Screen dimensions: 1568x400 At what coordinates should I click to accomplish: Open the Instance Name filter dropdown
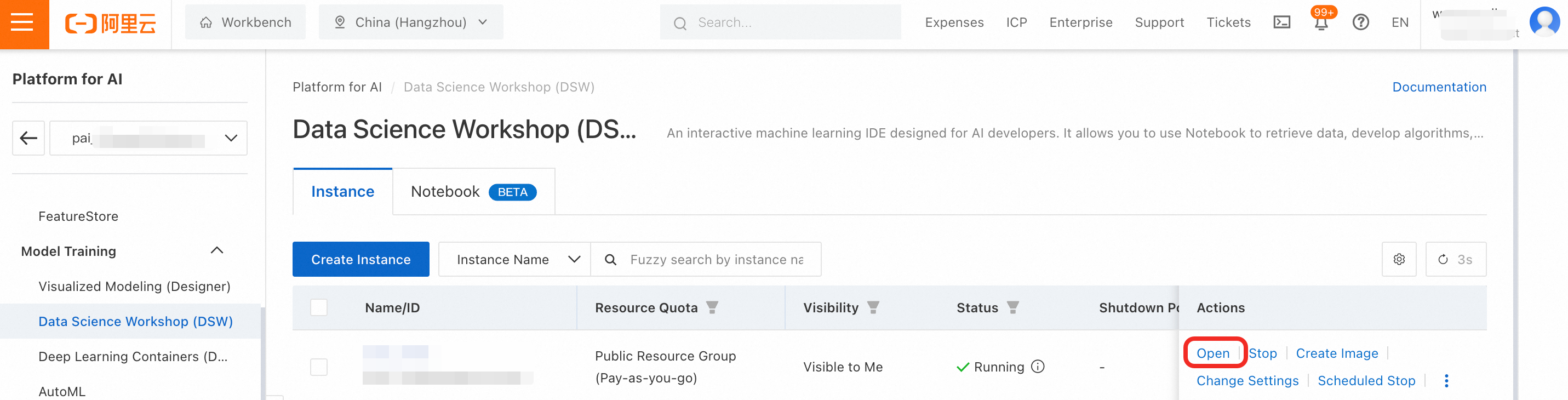pos(514,259)
